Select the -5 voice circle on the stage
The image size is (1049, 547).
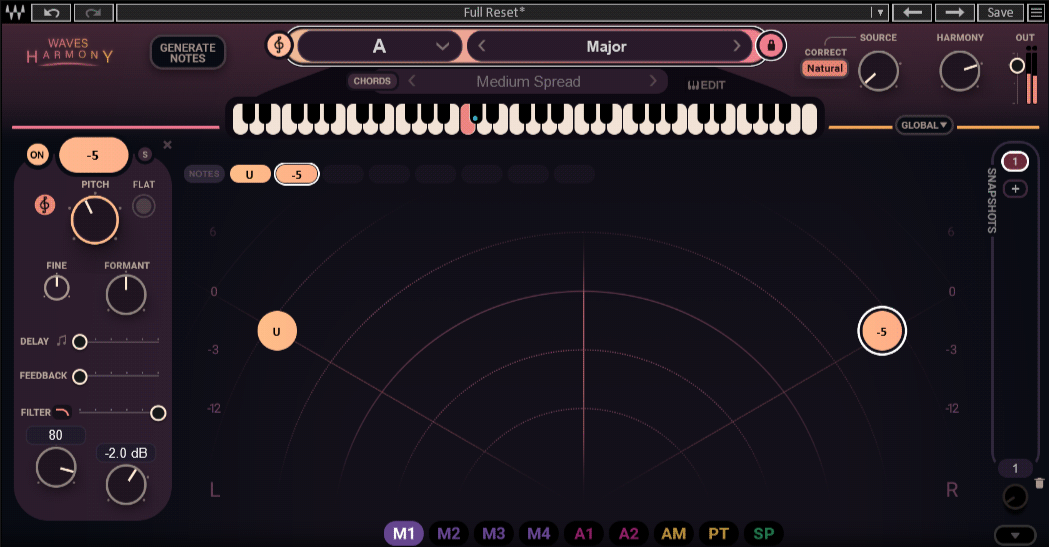pyautogui.click(x=882, y=331)
